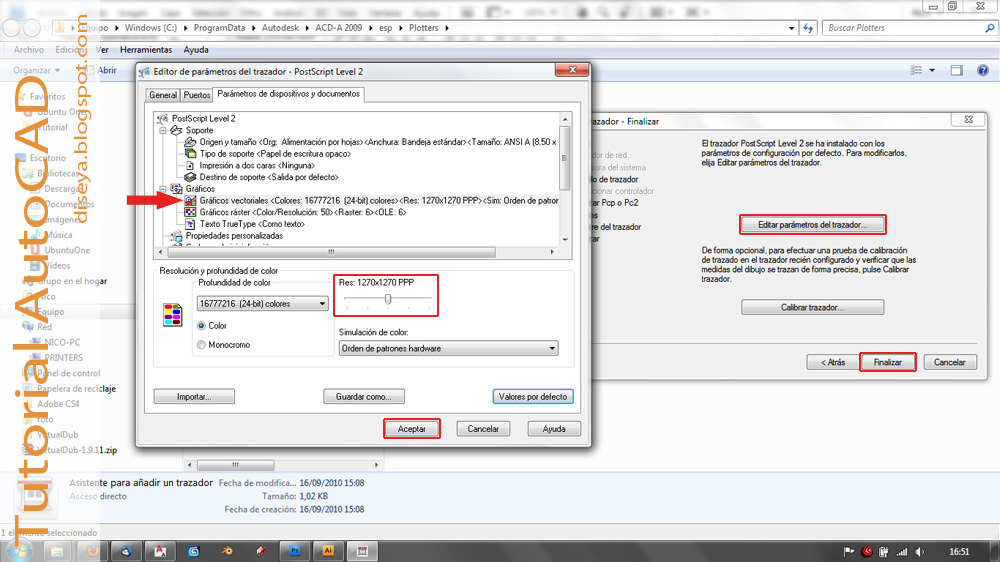
Task: Click the tree vertical scrollbar down arrow
Action: tap(565, 240)
